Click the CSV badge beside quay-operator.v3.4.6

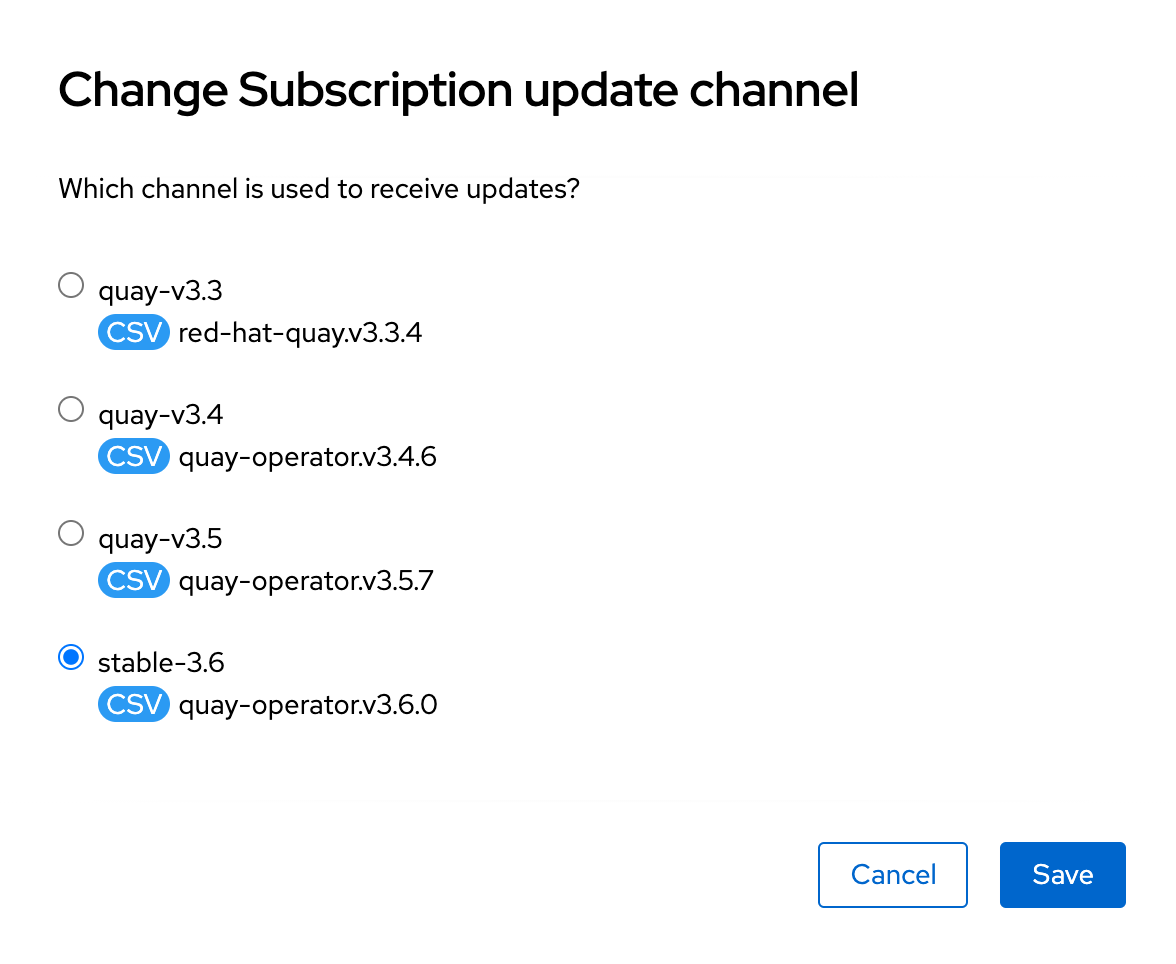tap(134, 457)
